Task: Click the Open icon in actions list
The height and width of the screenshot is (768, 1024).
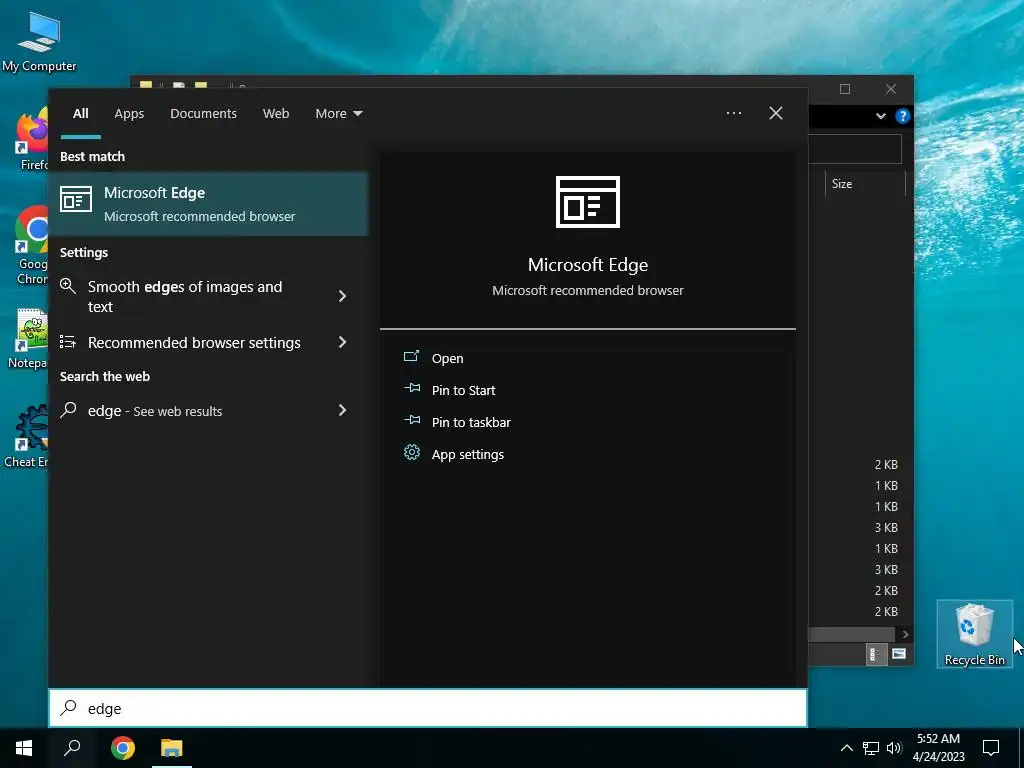Action: tap(411, 357)
